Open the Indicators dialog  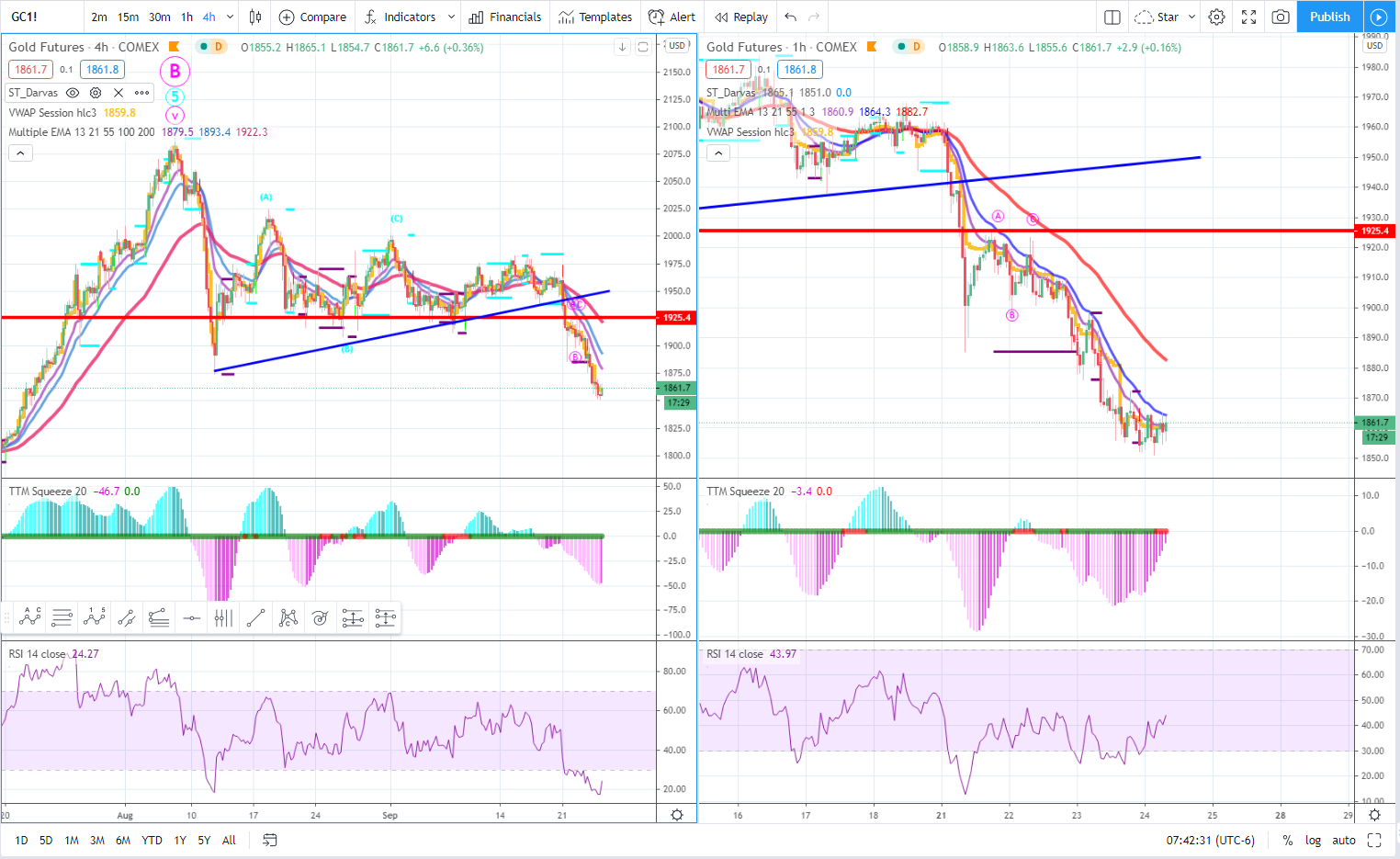coord(401,17)
